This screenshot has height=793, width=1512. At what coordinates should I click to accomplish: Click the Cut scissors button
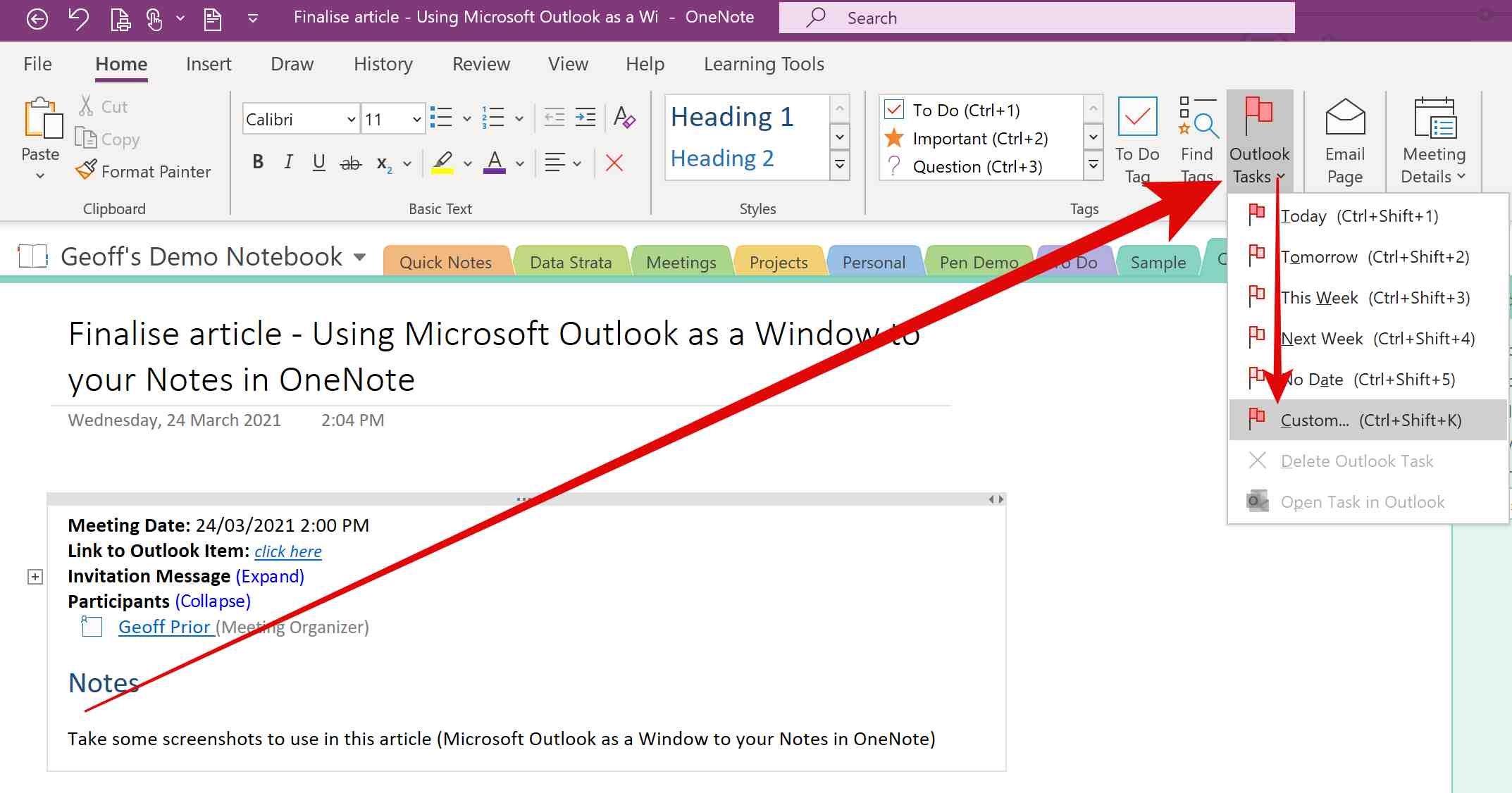103,106
